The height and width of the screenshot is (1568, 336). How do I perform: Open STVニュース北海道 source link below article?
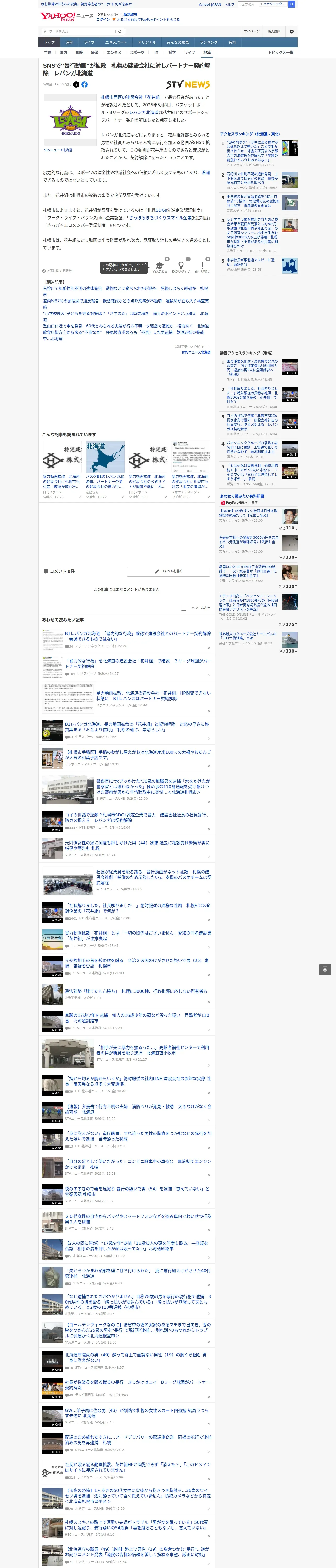click(196, 353)
